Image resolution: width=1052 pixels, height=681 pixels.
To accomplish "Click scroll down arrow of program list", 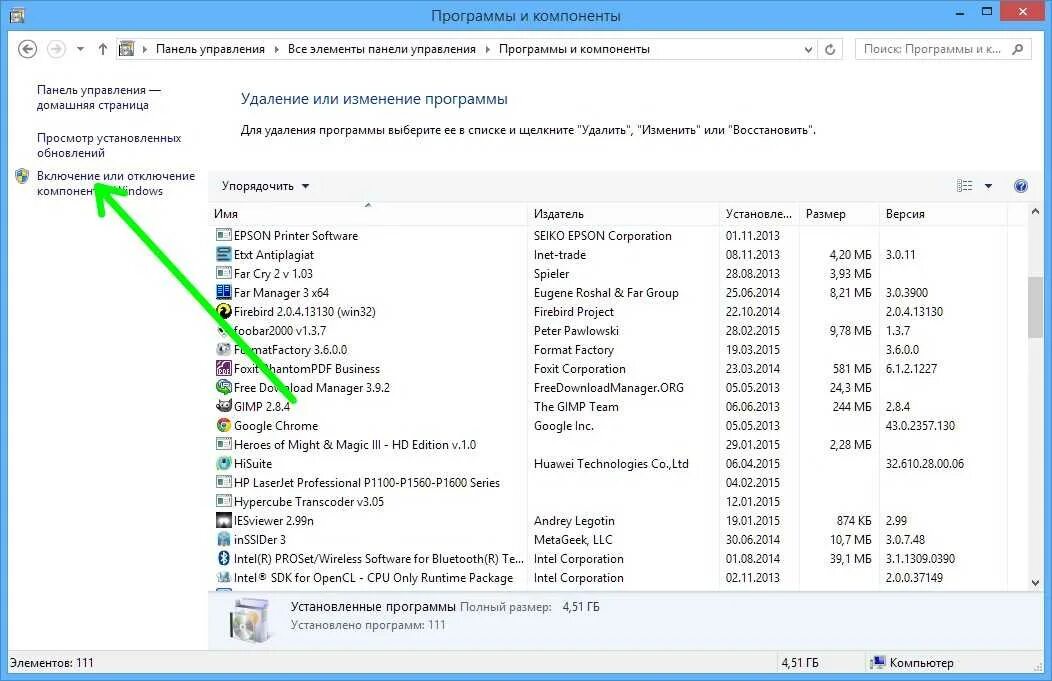I will click(x=1035, y=582).
